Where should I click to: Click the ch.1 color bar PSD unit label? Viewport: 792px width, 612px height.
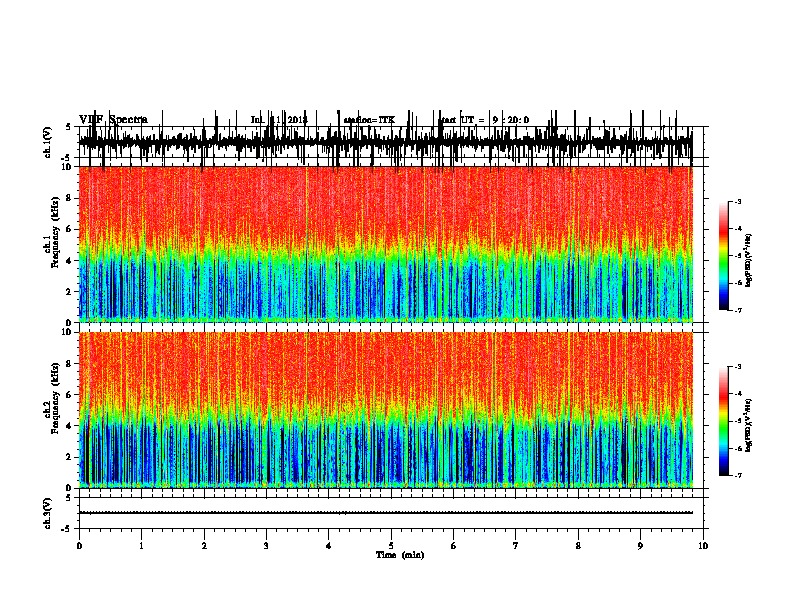coord(749,261)
